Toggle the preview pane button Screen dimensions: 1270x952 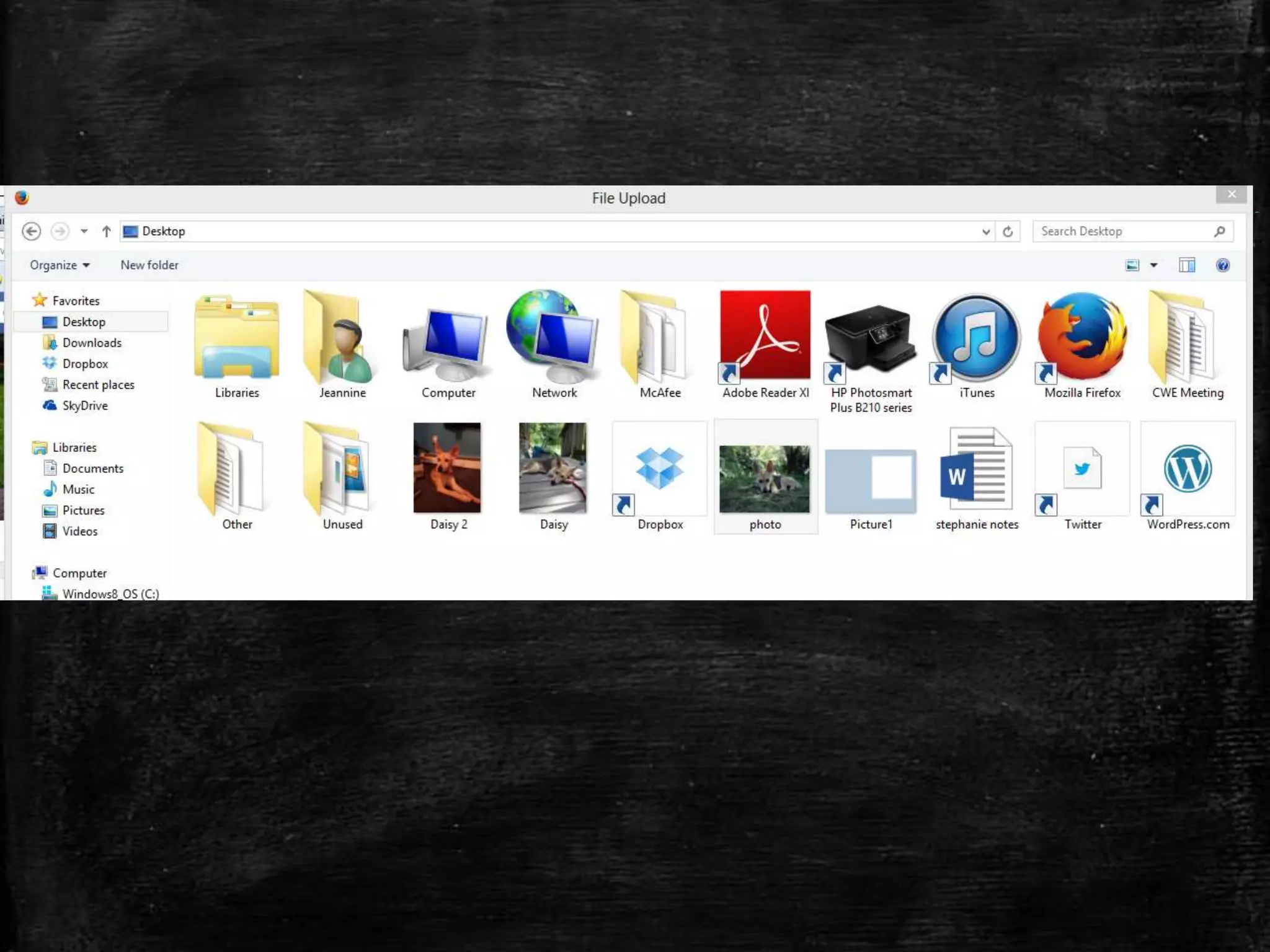(1186, 265)
